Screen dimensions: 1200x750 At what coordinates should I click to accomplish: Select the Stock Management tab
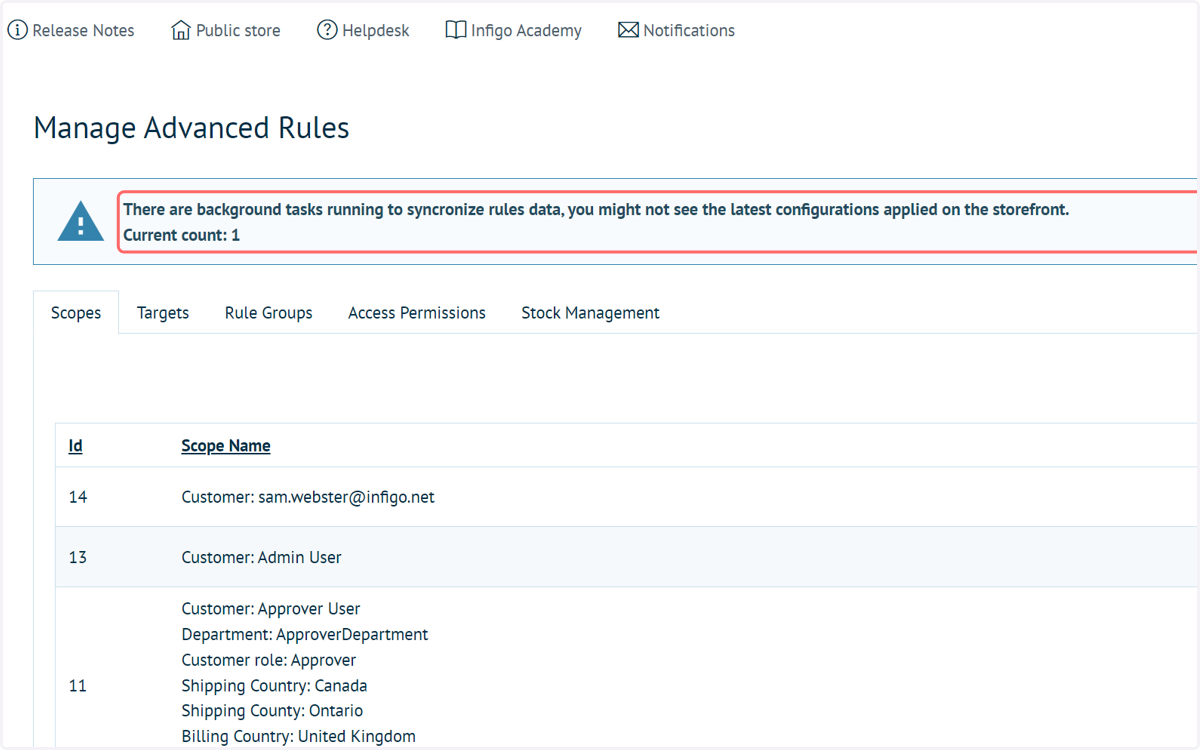(590, 313)
